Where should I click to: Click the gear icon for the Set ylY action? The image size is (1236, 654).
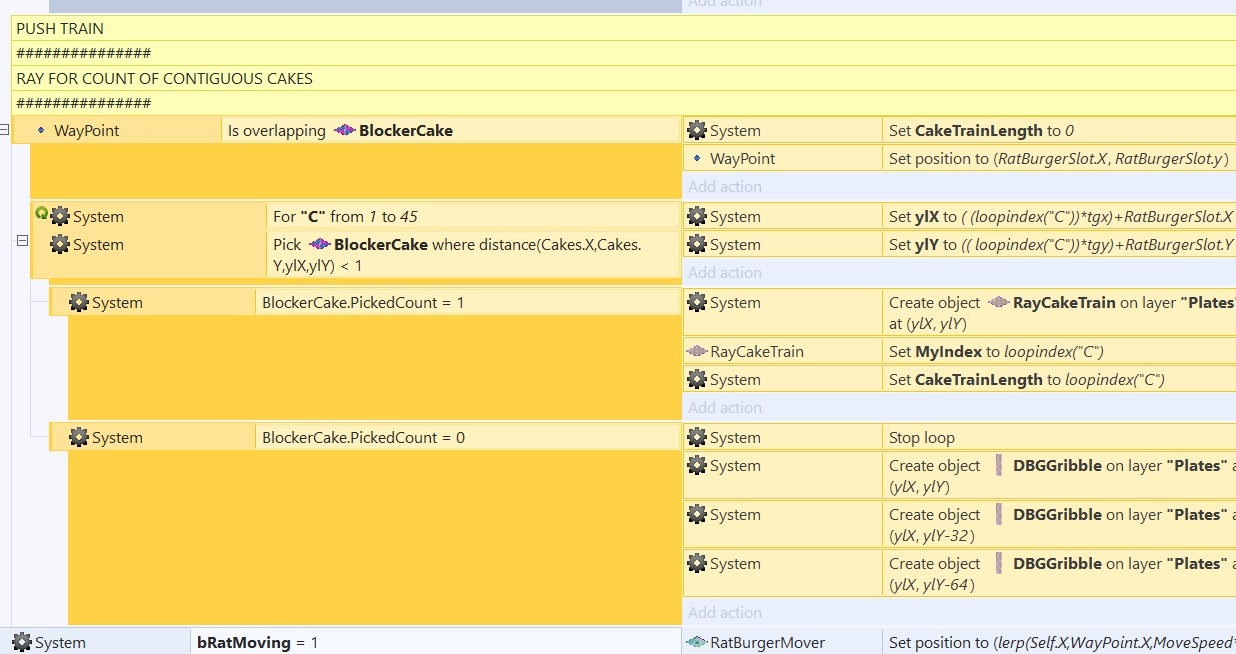pyautogui.click(x=697, y=244)
